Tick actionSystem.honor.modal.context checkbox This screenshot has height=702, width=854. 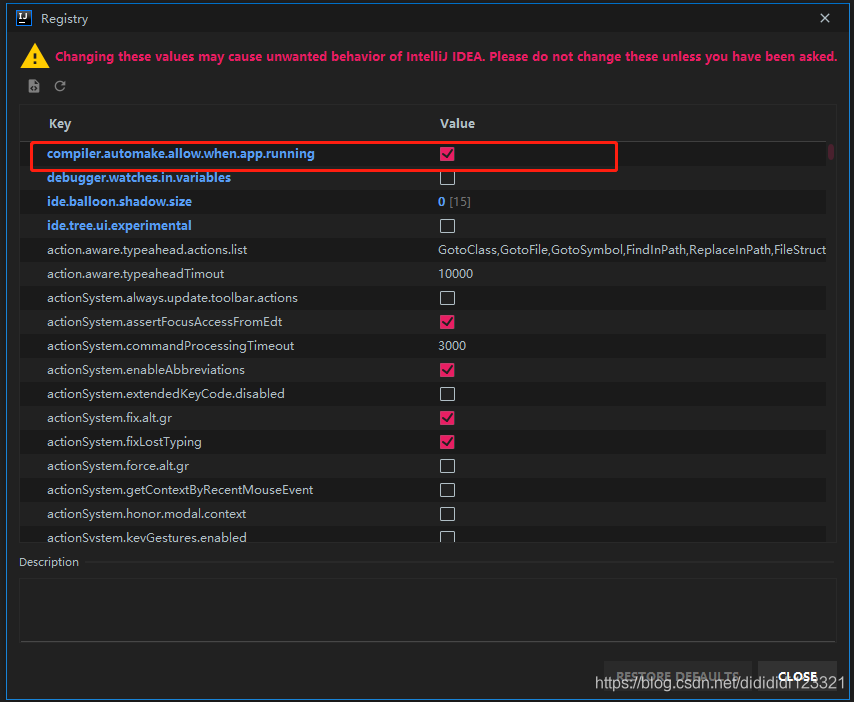coord(447,514)
